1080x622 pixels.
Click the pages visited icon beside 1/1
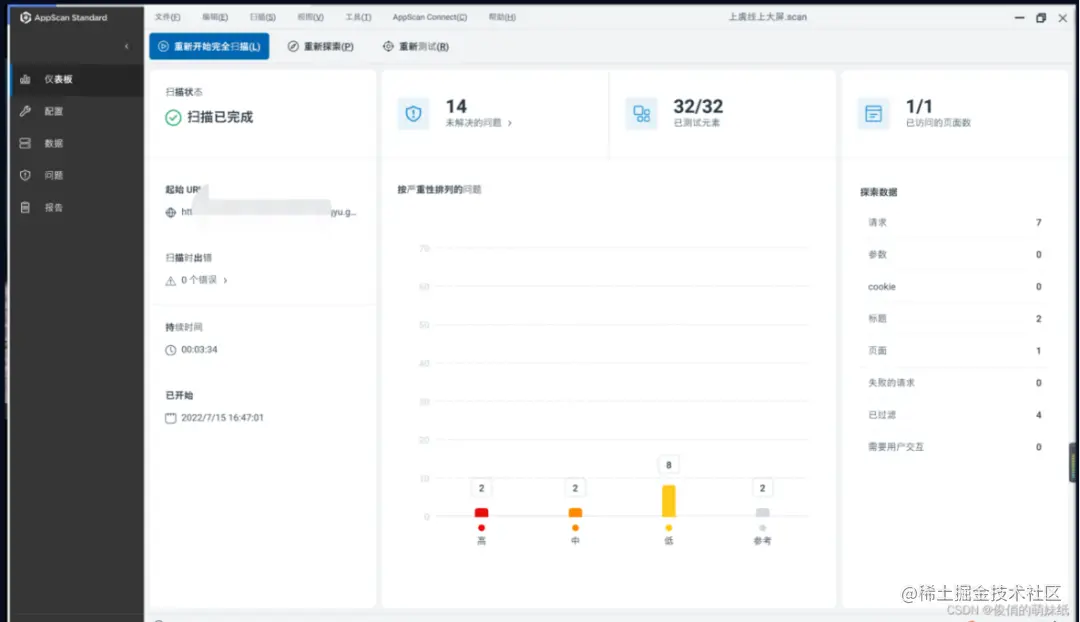click(x=873, y=114)
